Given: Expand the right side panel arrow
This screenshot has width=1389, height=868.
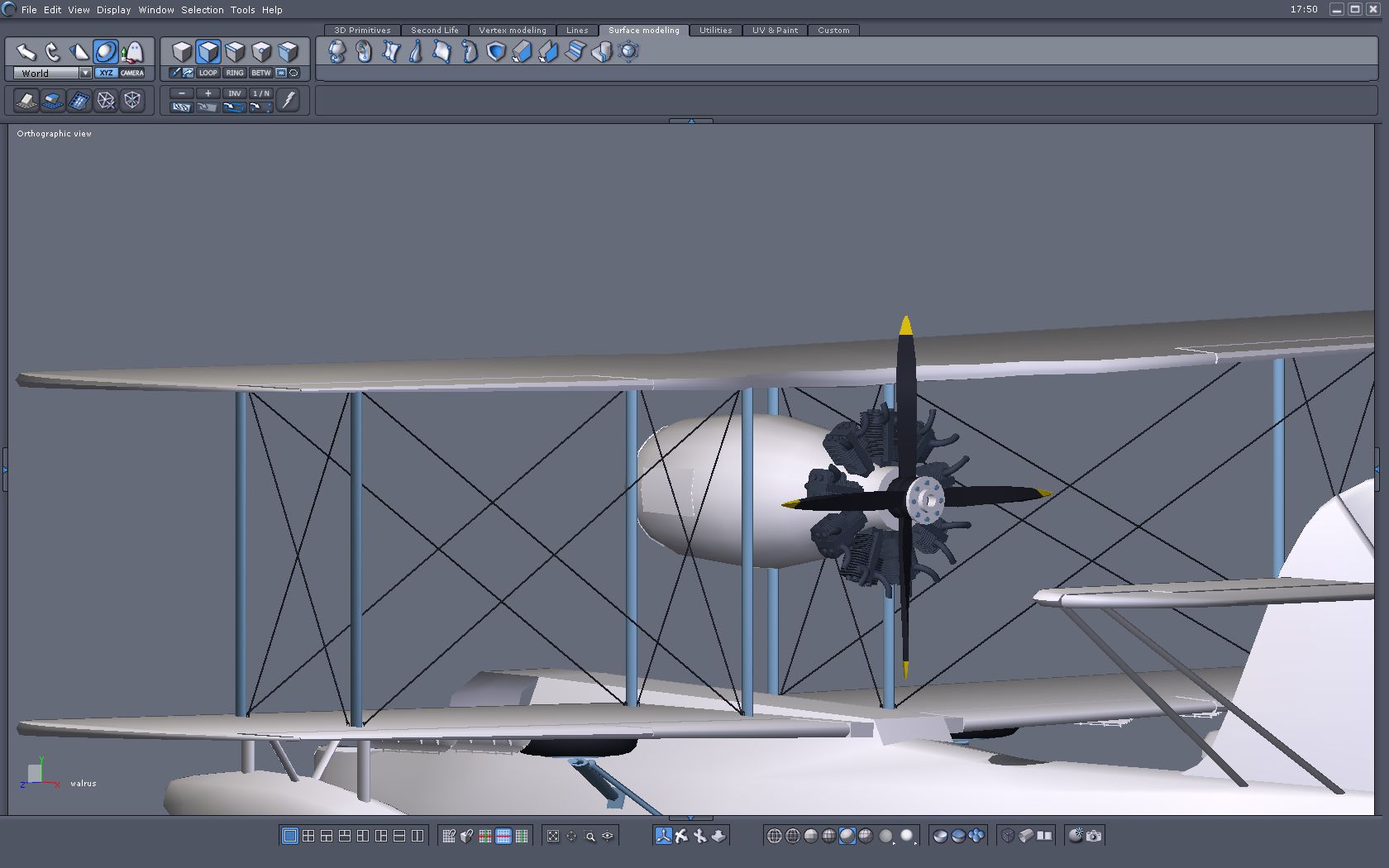Looking at the screenshot, I should click(x=1377, y=470).
